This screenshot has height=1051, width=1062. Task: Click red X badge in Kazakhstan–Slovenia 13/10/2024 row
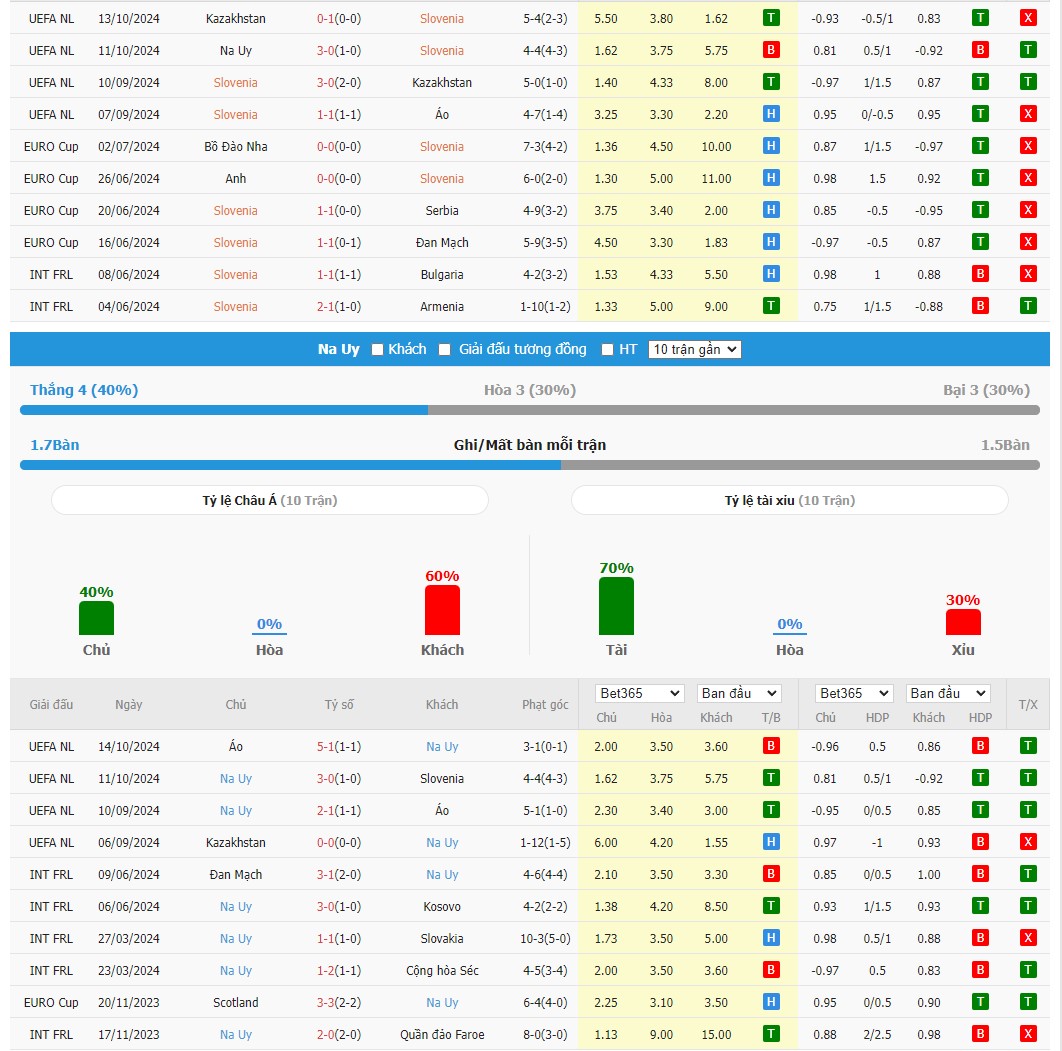[x=1027, y=18]
